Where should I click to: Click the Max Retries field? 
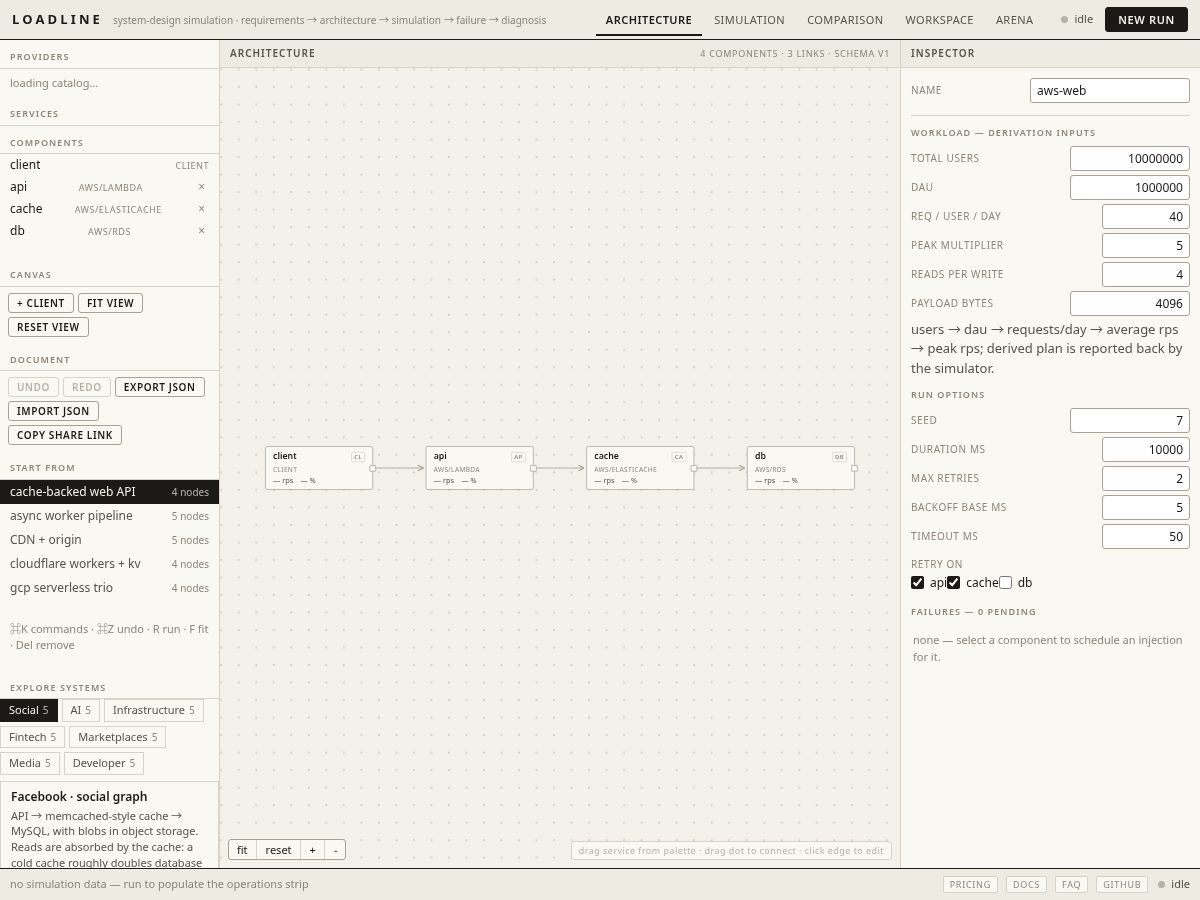(1146, 478)
